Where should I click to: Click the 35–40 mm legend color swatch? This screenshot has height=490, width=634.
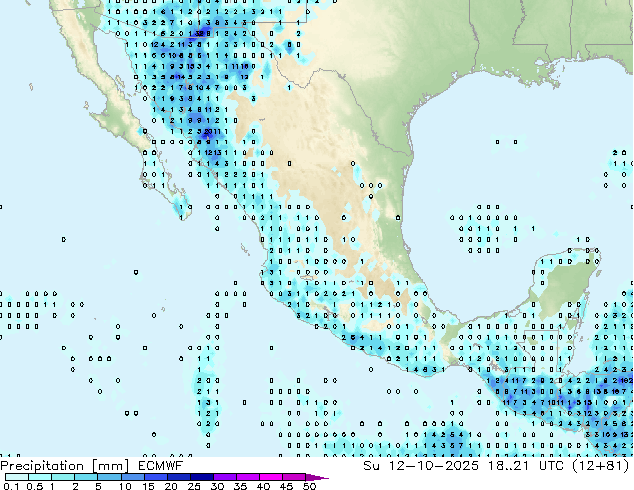pos(247,477)
